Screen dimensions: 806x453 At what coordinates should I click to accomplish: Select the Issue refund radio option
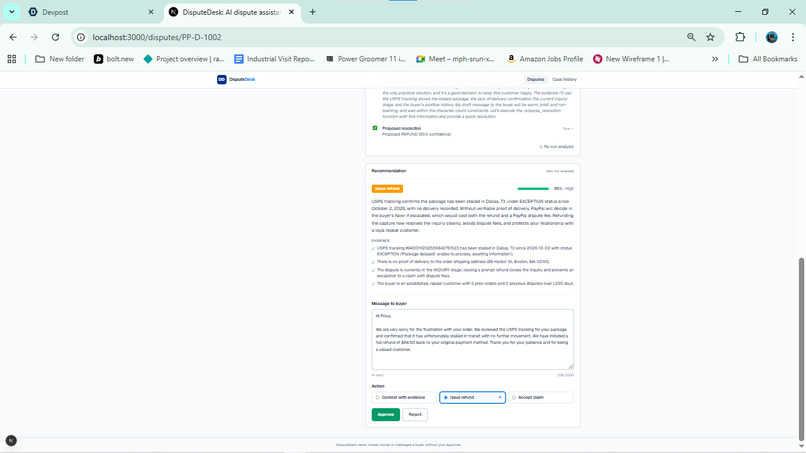(472, 397)
